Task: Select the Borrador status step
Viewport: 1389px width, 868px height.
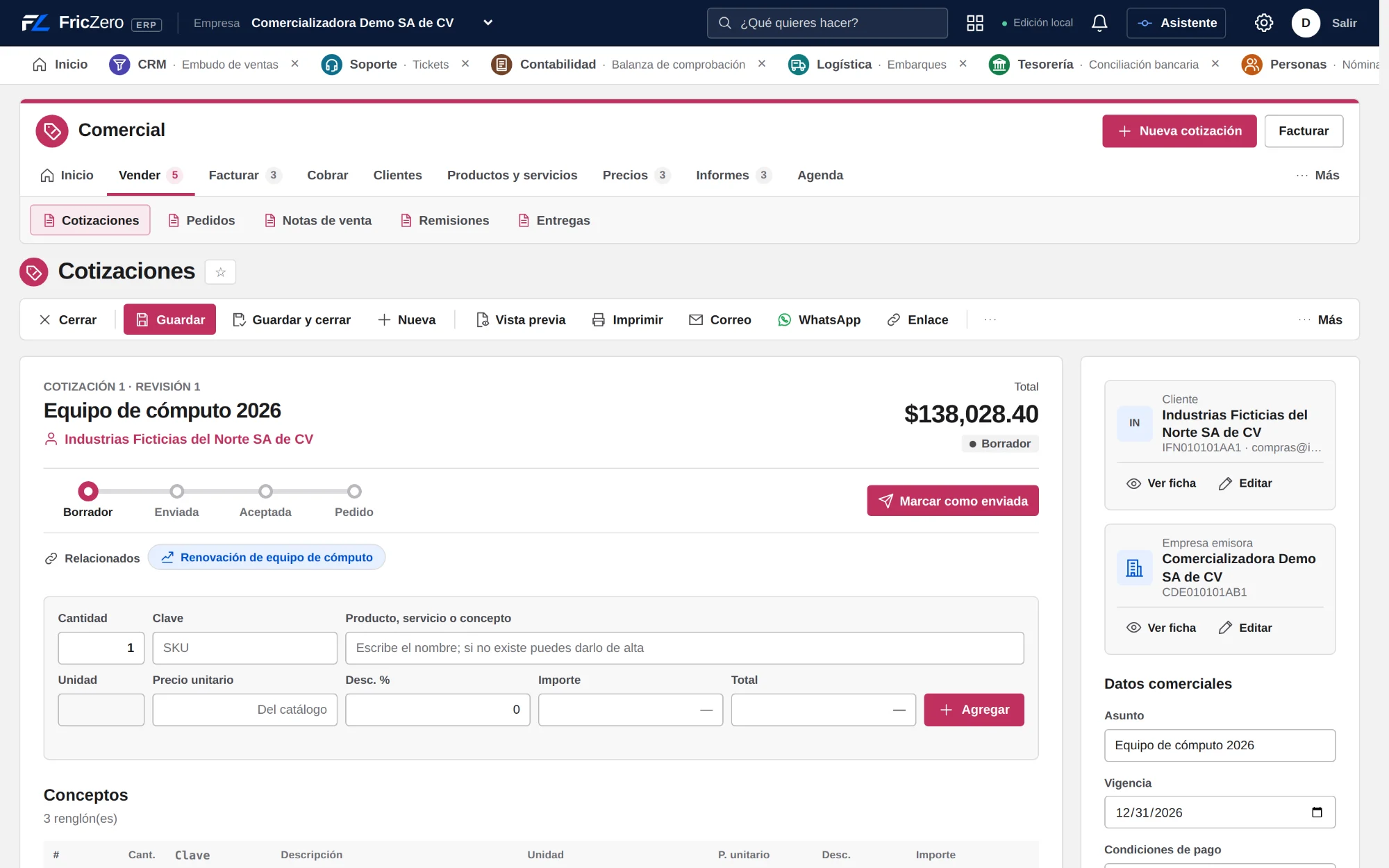Action: tap(88, 500)
